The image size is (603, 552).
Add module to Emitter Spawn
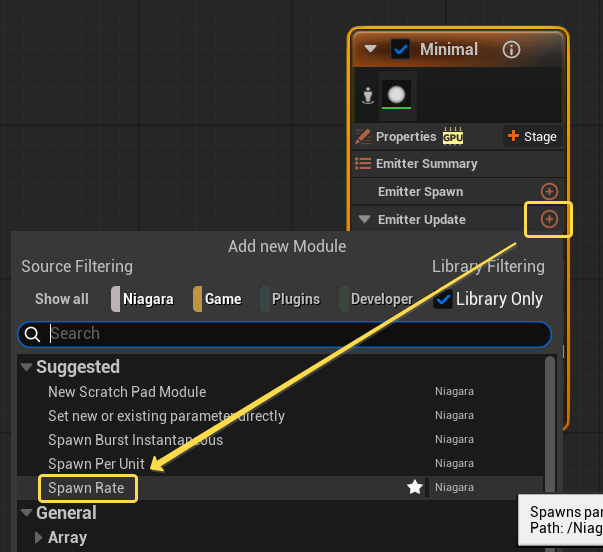click(549, 191)
